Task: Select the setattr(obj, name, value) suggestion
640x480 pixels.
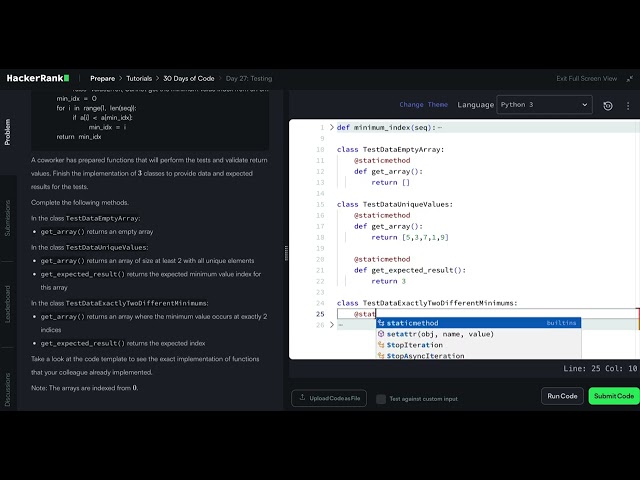Action: pos(478,334)
